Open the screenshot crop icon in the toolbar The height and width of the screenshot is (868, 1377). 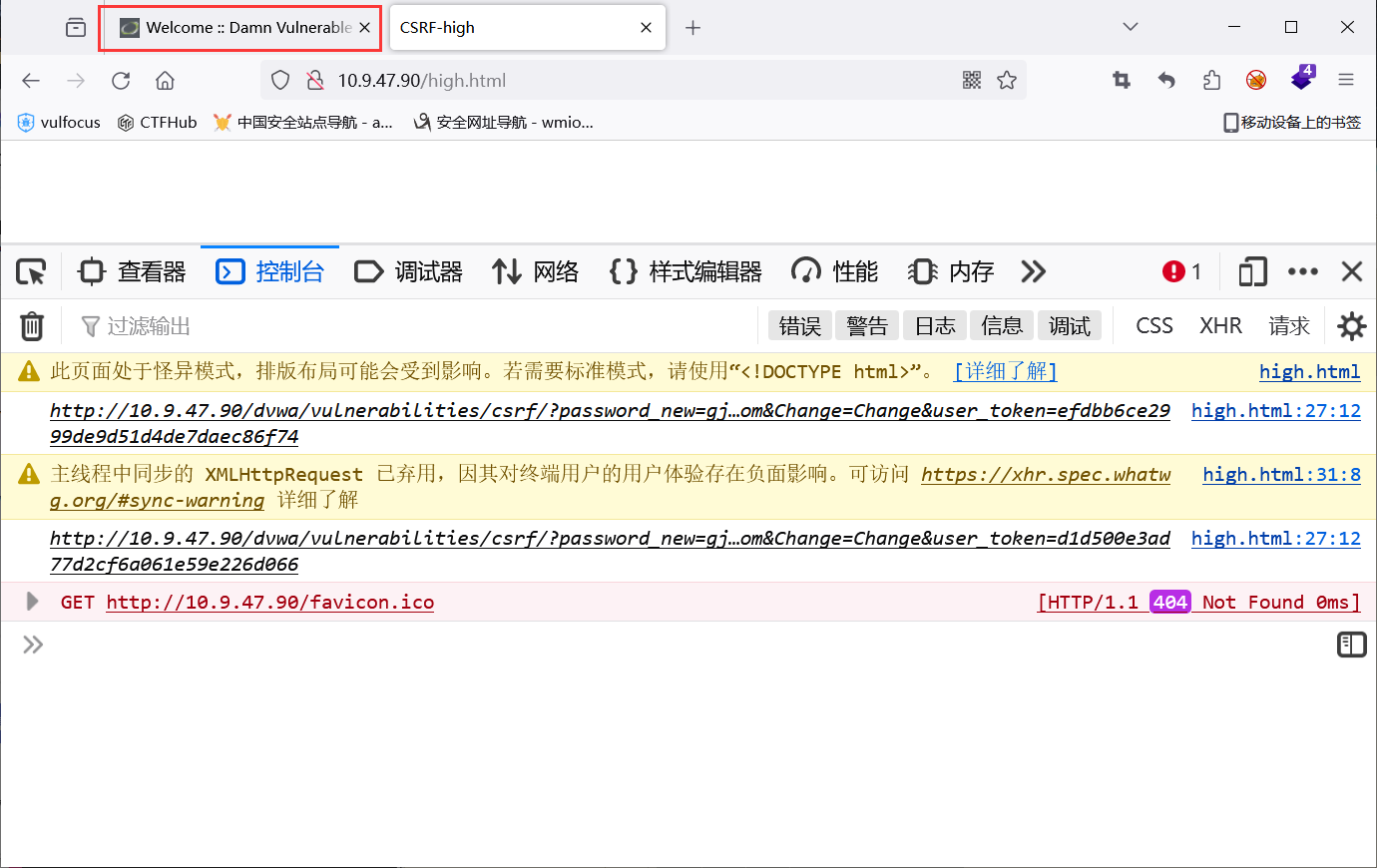(x=1121, y=80)
